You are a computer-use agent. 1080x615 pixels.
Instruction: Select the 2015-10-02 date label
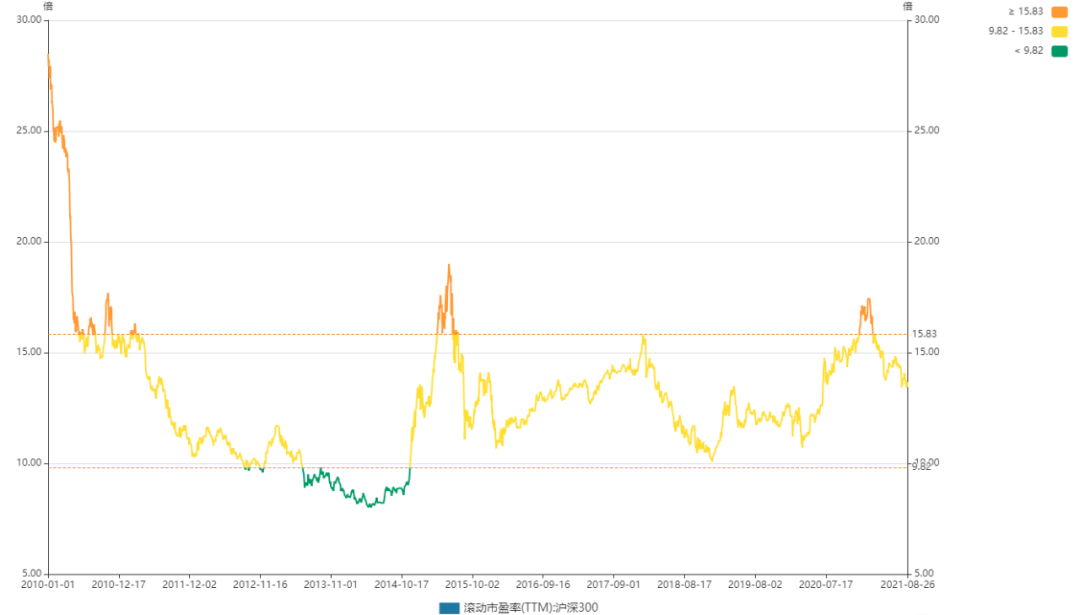pos(472,585)
